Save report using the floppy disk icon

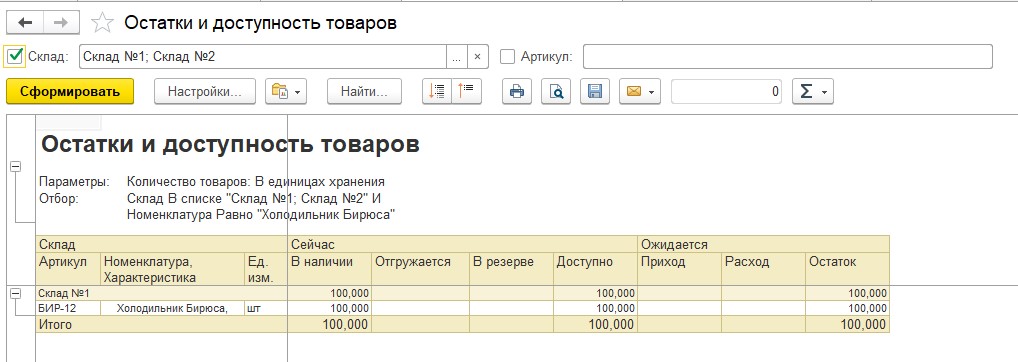(595, 91)
